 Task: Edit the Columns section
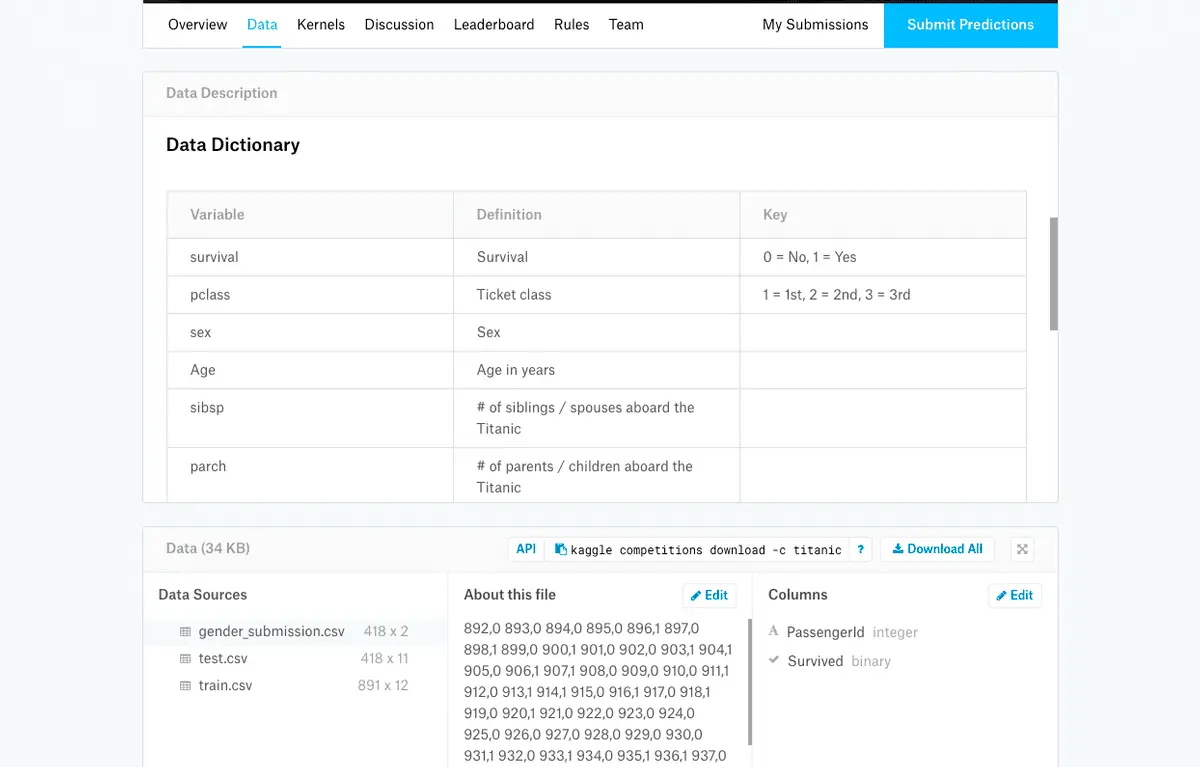(x=1015, y=595)
